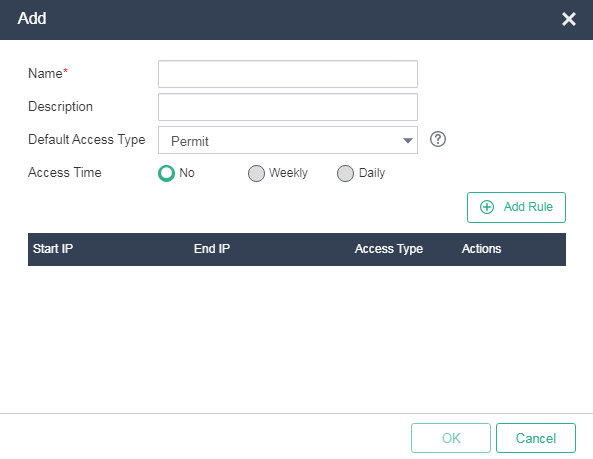This screenshot has height=459, width=593.
Task: Expand the Permit dropdown arrow
Action: 407,141
